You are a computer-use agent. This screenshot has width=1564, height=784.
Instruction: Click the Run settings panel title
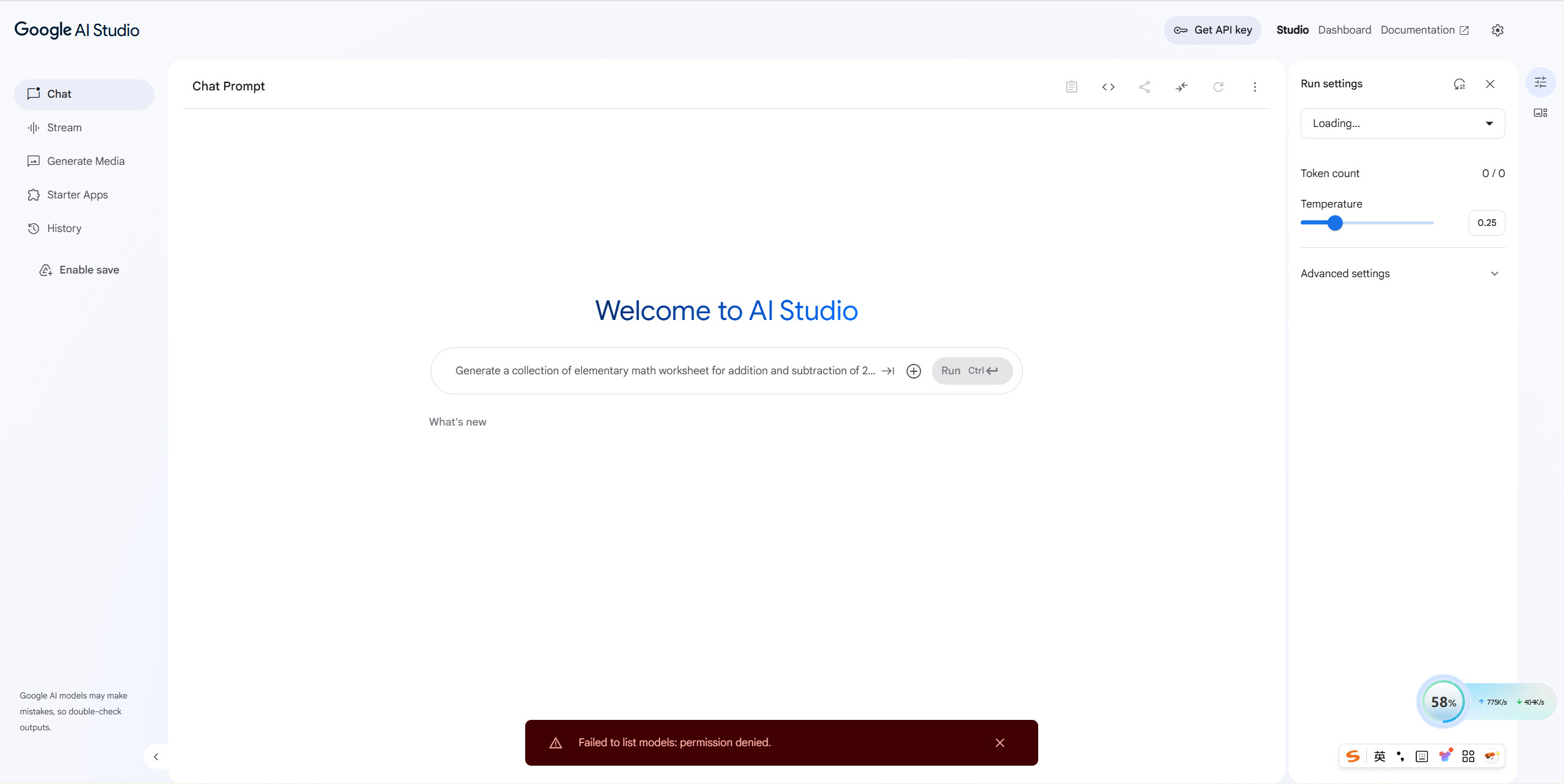1331,84
